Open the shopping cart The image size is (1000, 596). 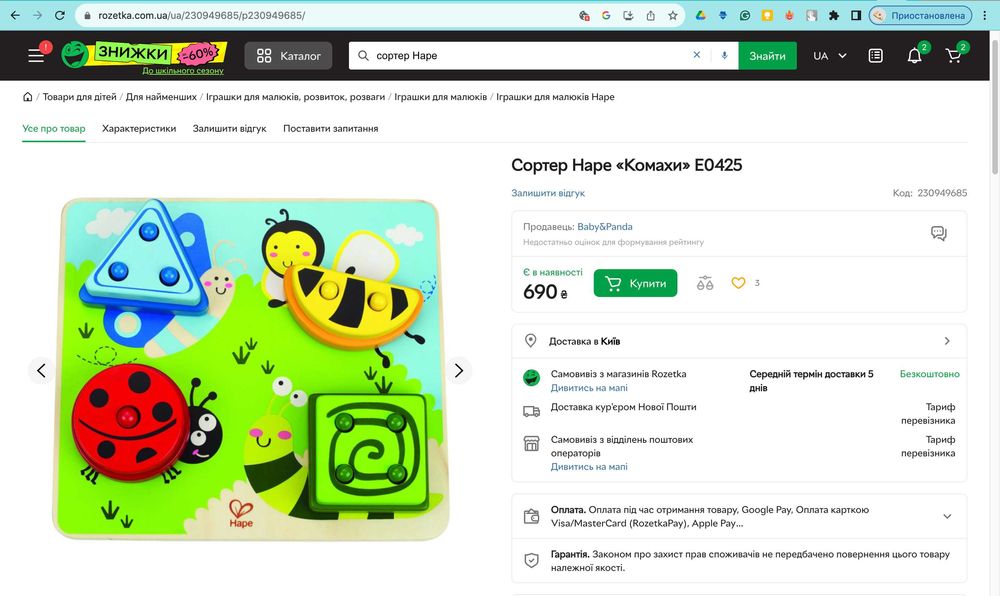(x=953, y=56)
